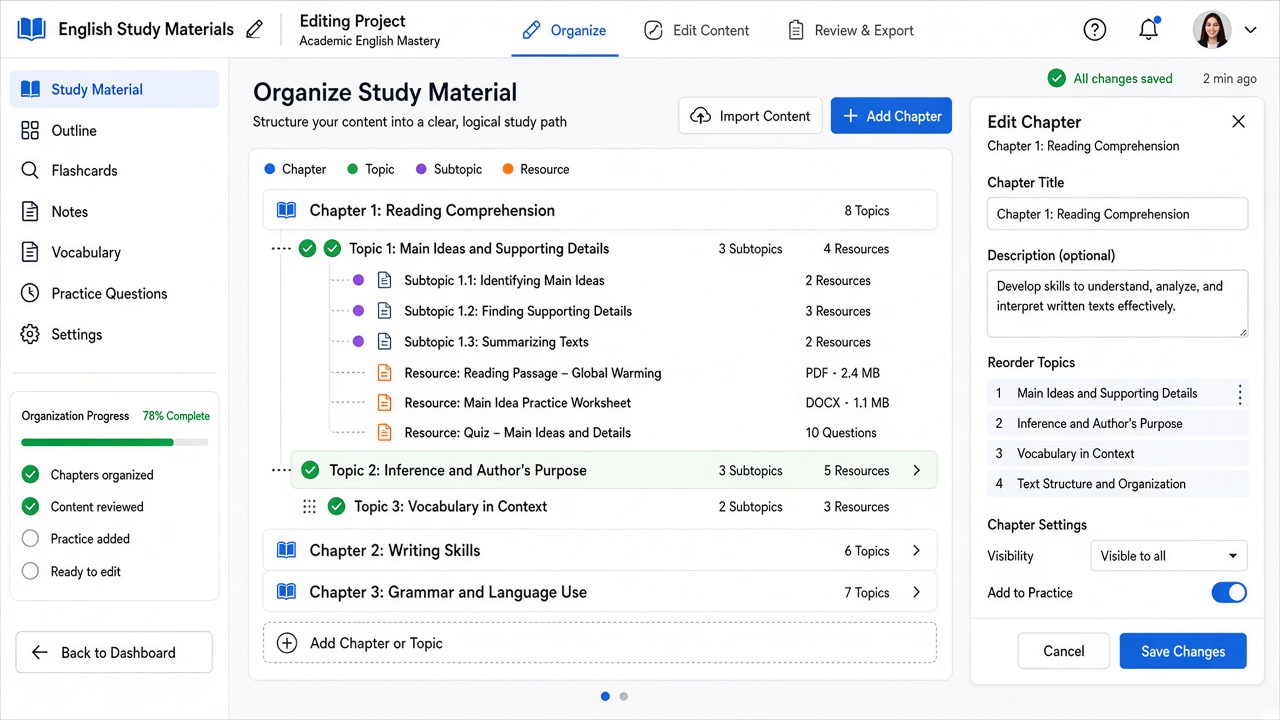
Task: Select Vocabulary in Context reorder row
Action: (x=1117, y=454)
